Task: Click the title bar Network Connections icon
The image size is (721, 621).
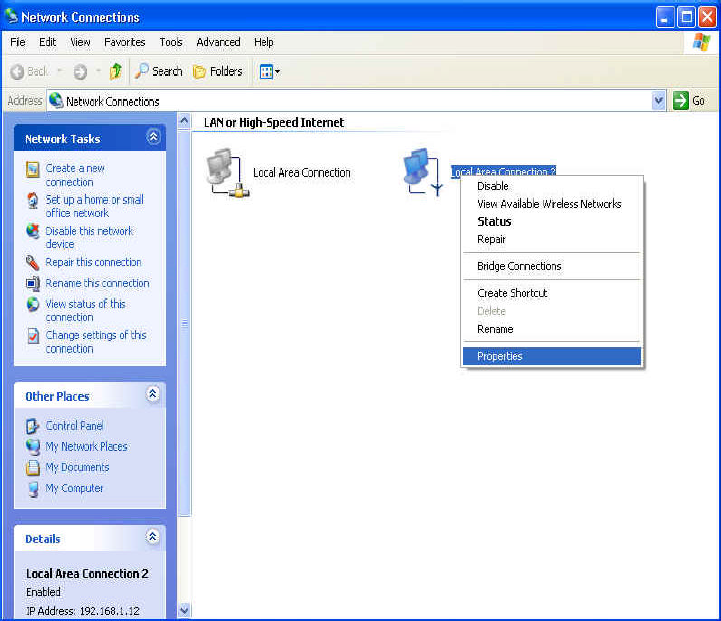Action: [x=11, y=16]
